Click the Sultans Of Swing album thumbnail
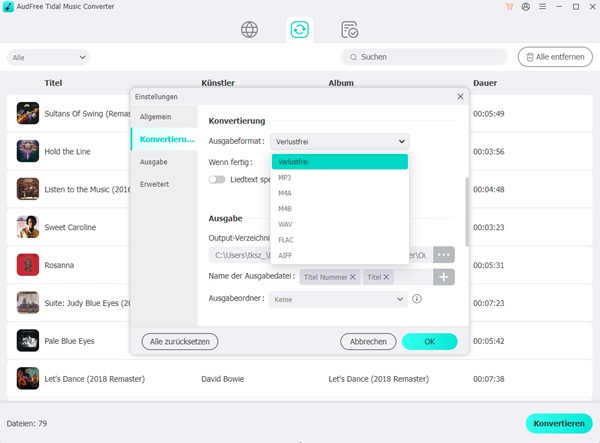 point(28,113)
